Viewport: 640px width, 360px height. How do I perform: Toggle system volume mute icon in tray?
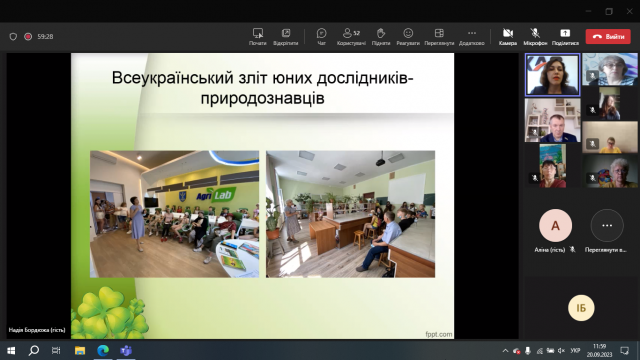coord(561,351)
